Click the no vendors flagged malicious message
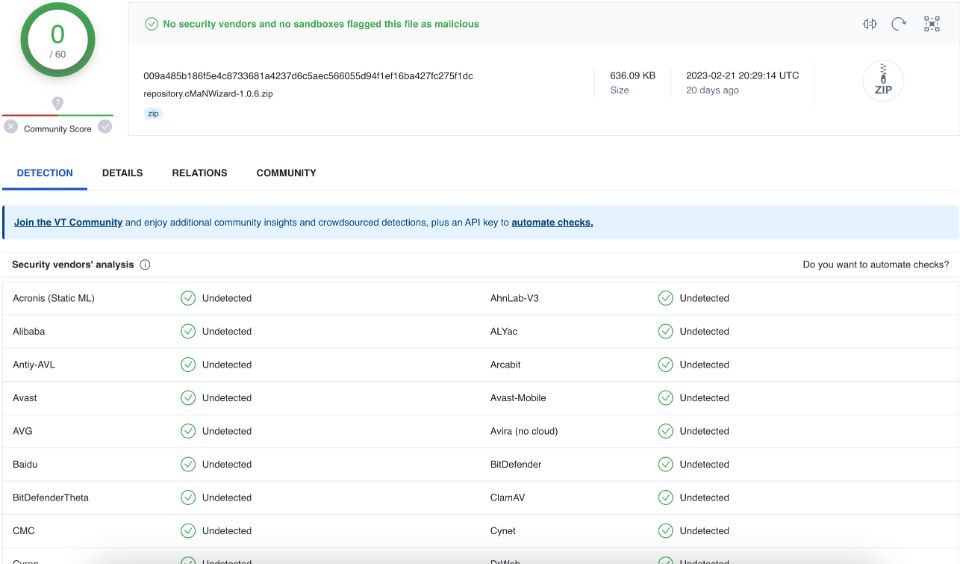960x564 pixels. (x=321, y=24)
